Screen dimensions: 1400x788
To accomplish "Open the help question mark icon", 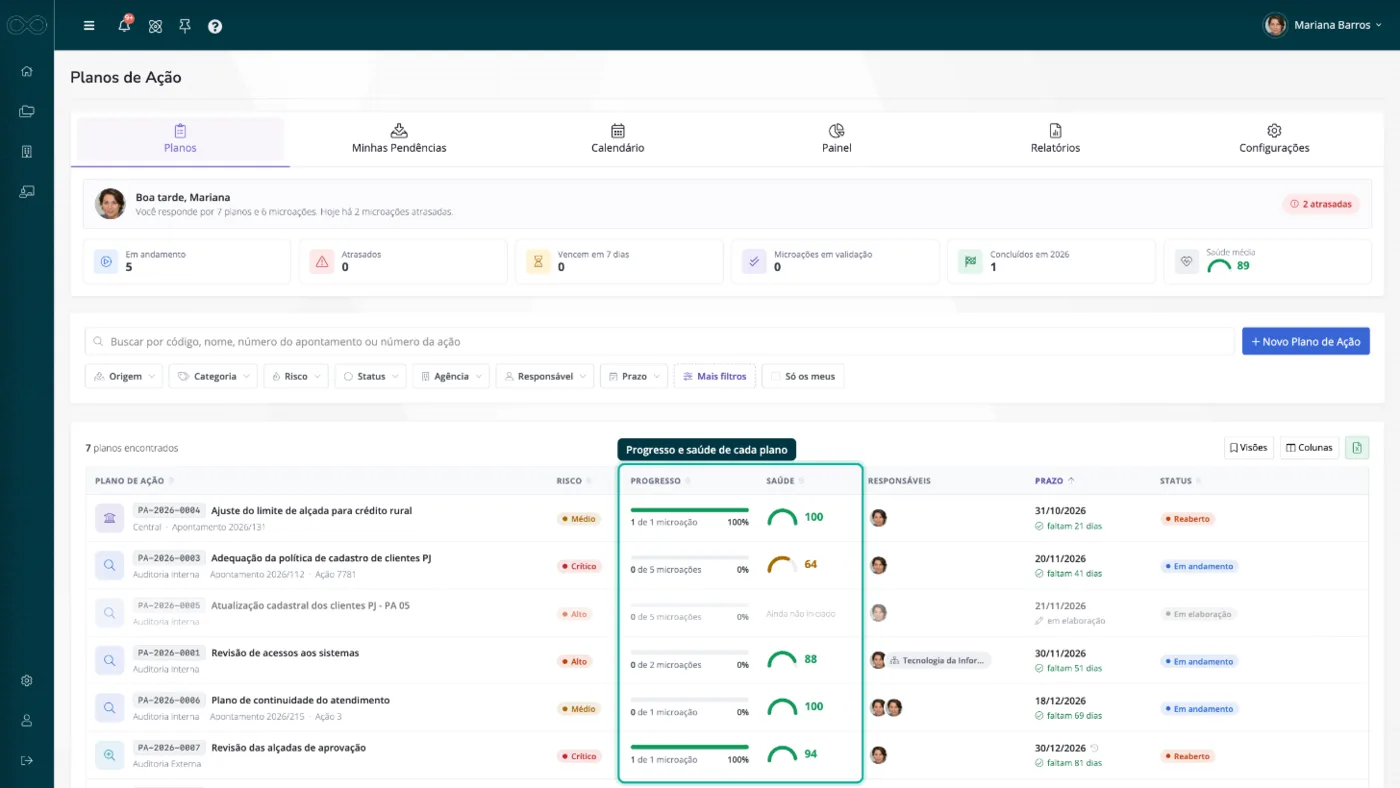I will [215, 26].
